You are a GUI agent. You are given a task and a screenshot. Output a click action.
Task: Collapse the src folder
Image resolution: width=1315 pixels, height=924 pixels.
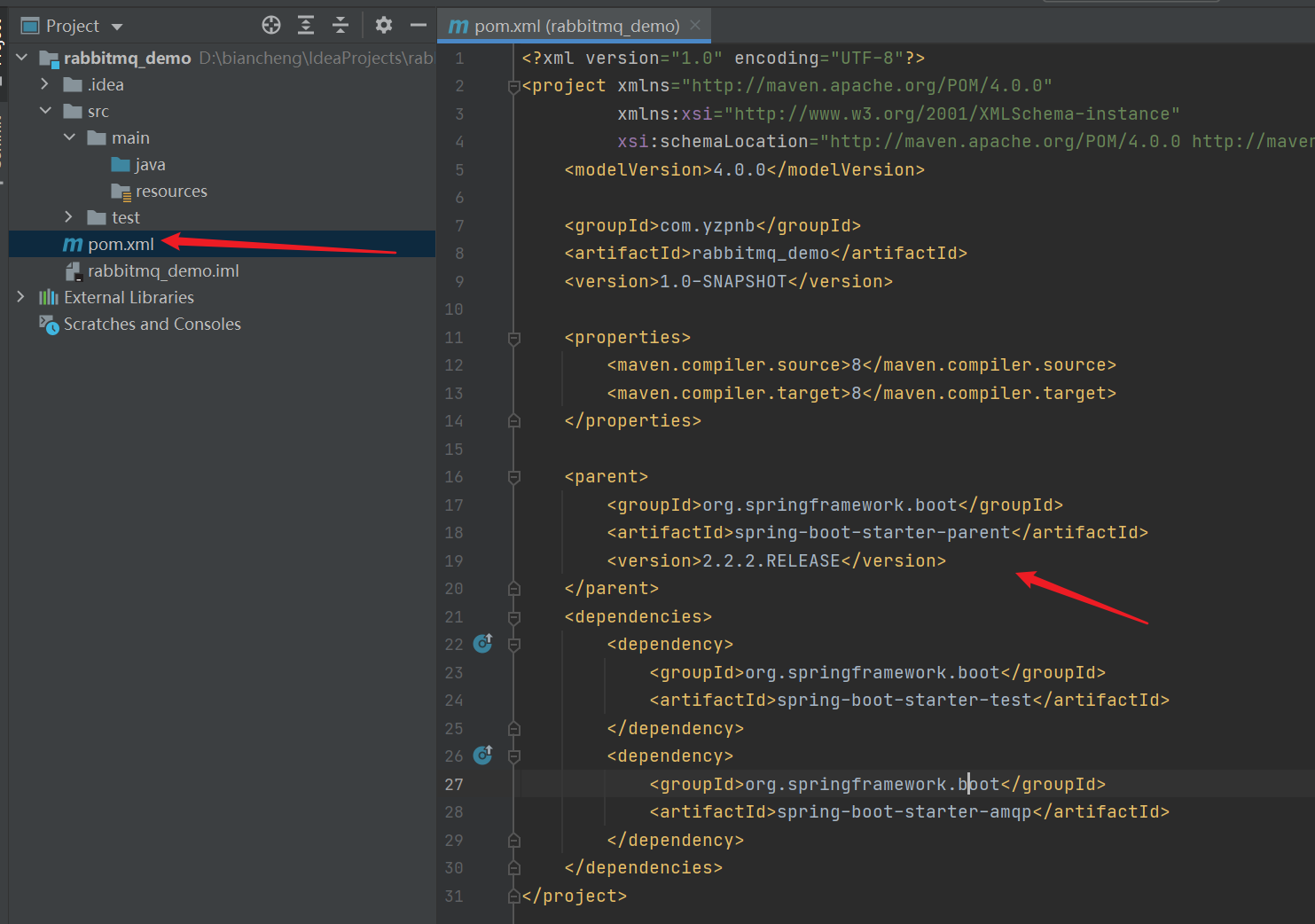(x=45, y=111)
